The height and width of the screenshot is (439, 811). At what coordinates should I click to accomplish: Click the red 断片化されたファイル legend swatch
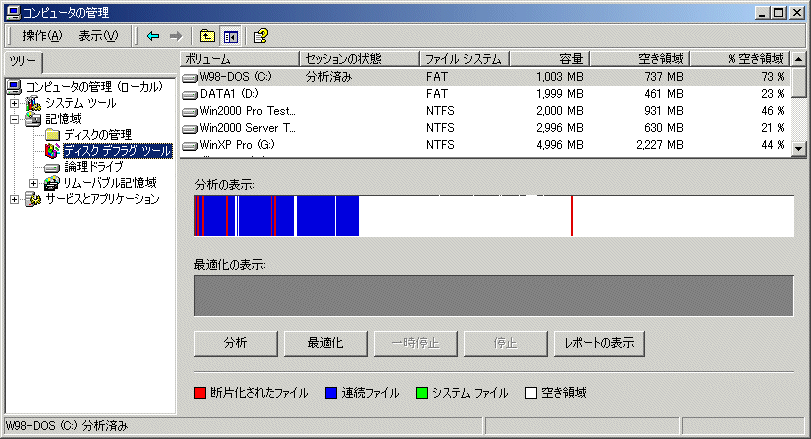200,393
